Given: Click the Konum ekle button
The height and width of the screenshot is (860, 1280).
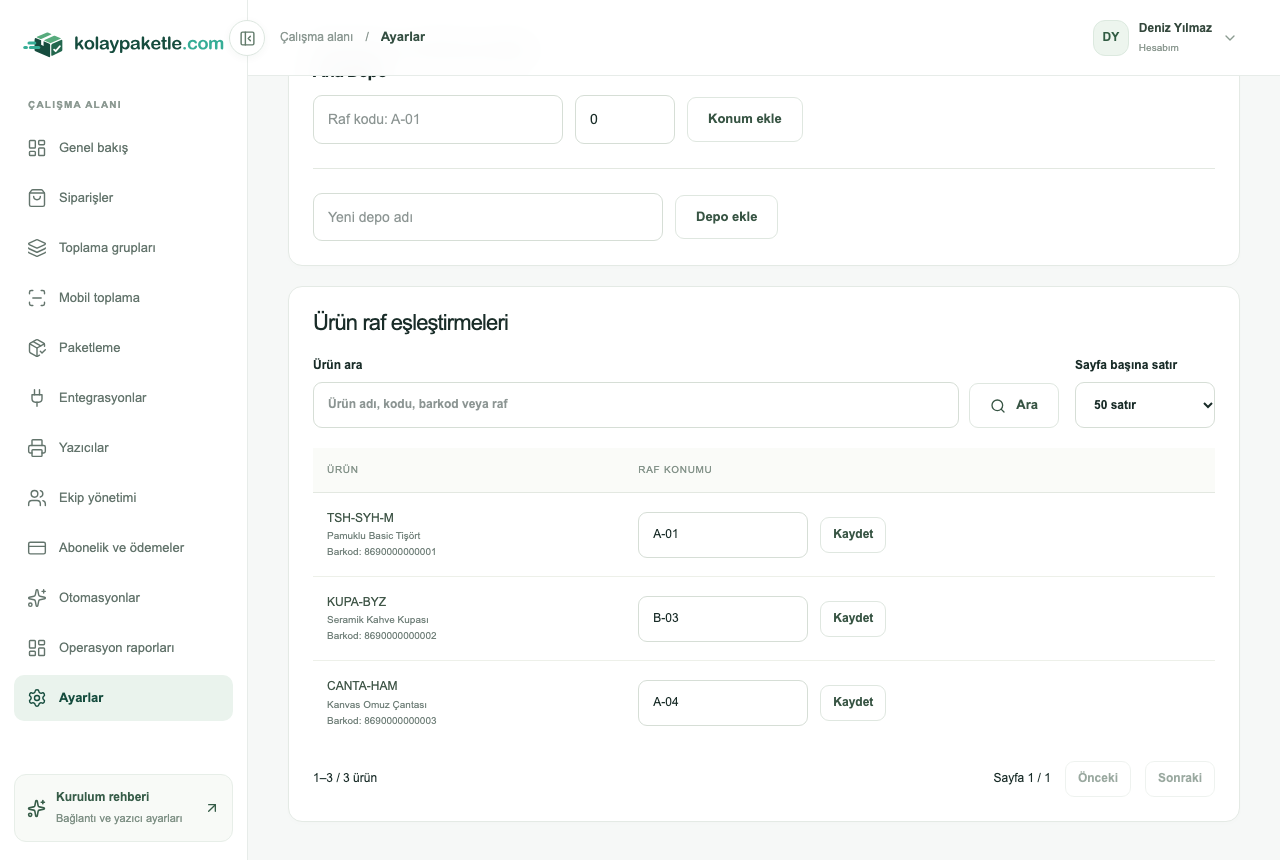Looking at the screenshot, I should [x=745, y=119].
